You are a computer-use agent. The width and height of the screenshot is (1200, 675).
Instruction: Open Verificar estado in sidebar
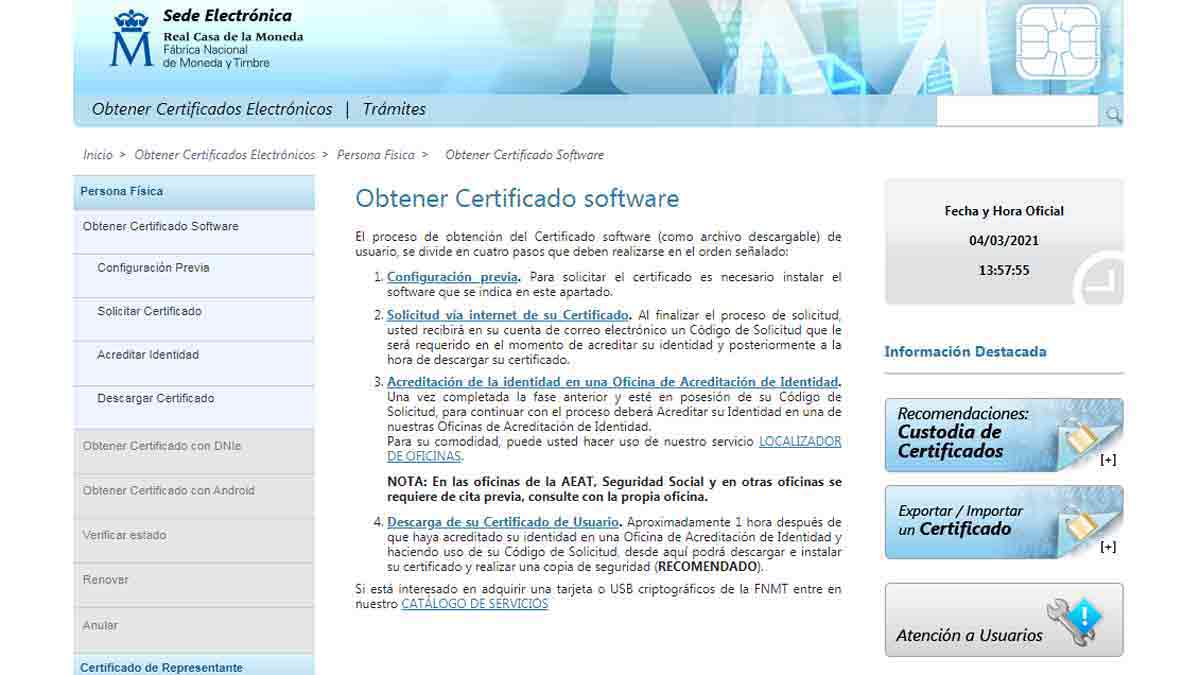[124, 535]
